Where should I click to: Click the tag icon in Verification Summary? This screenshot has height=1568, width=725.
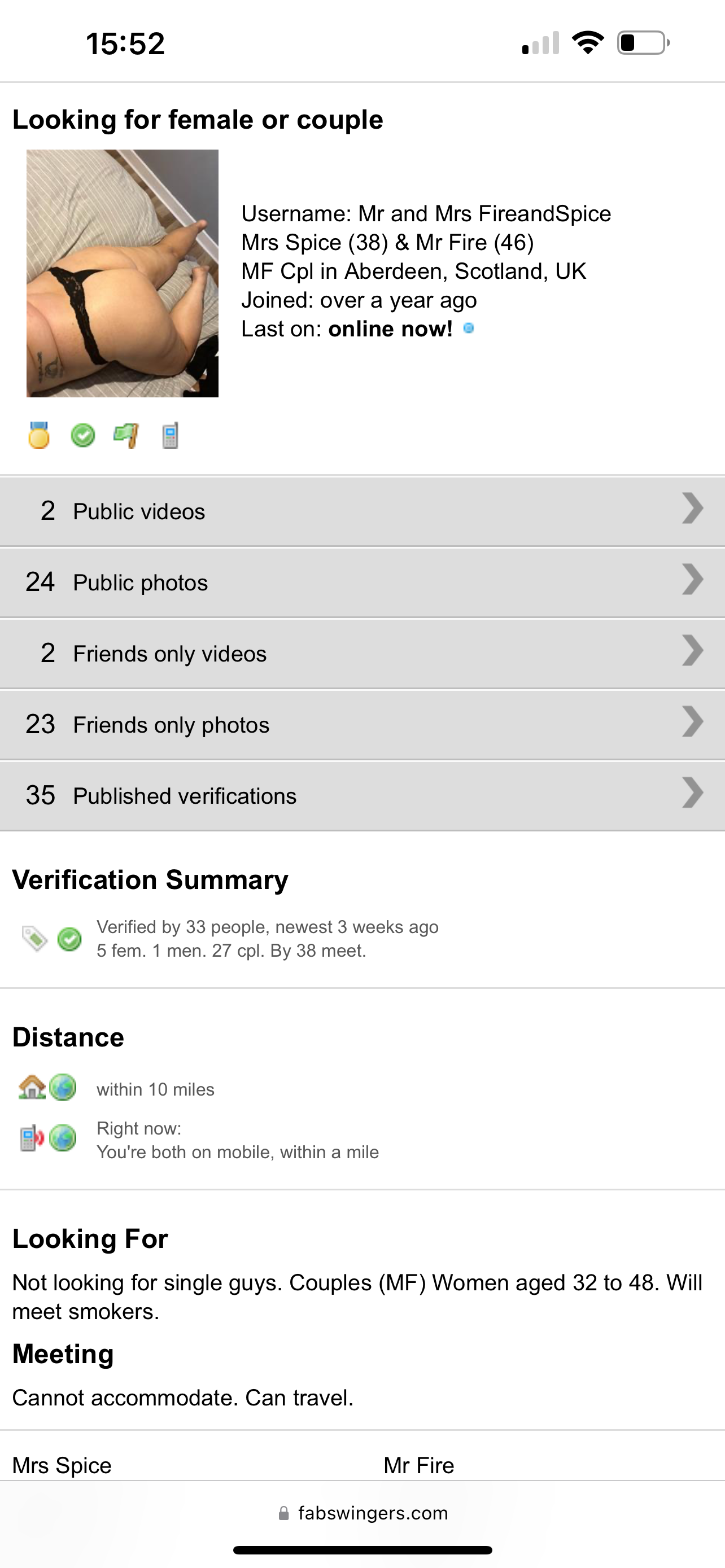pos(34,938)
